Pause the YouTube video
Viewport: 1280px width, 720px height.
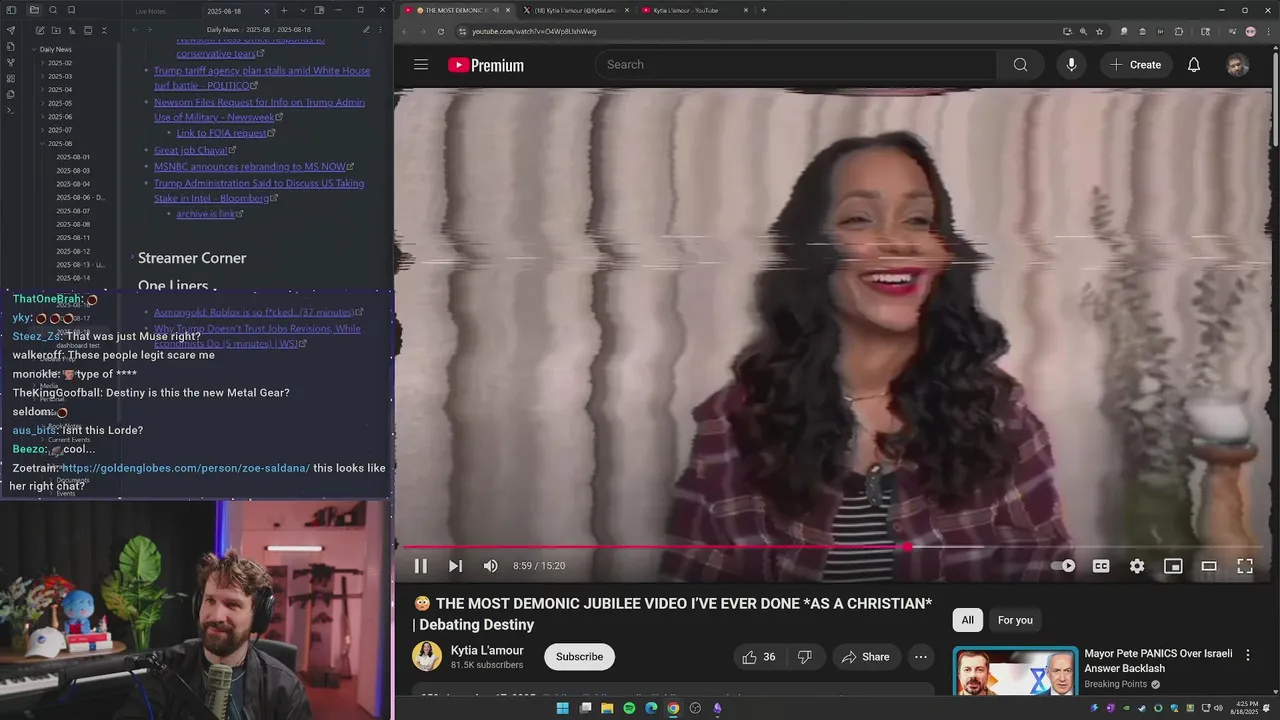click(421, 566)
